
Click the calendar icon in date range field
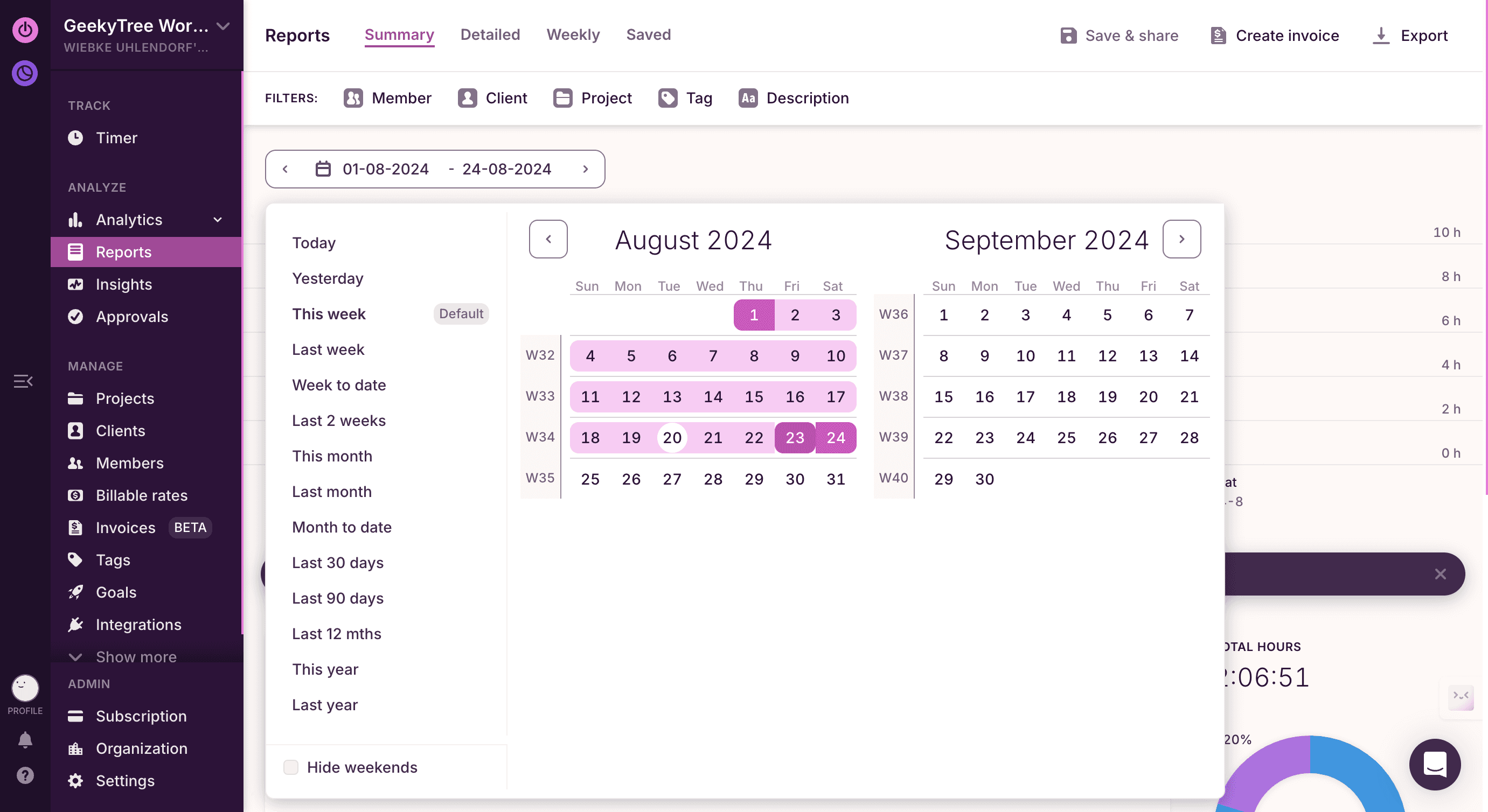323,169
